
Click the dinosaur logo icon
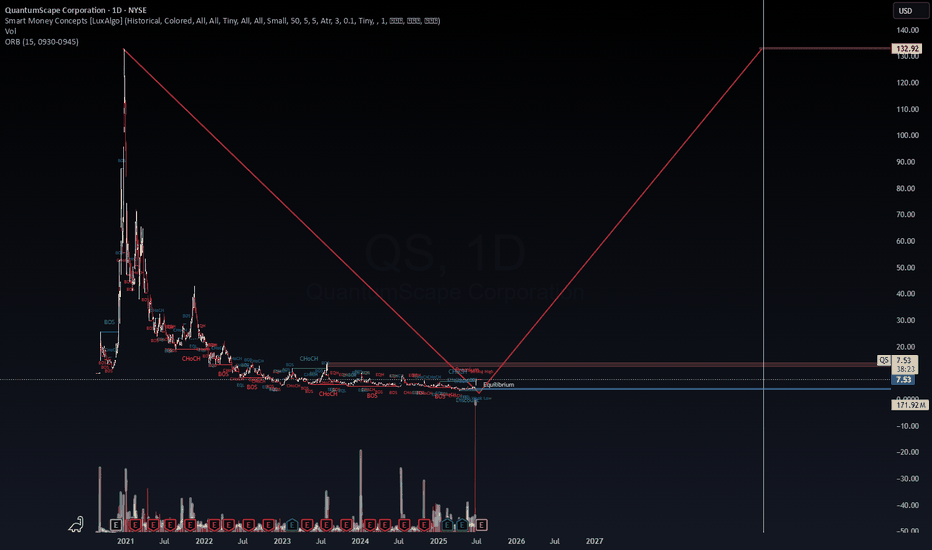click(x=76, y=524)
